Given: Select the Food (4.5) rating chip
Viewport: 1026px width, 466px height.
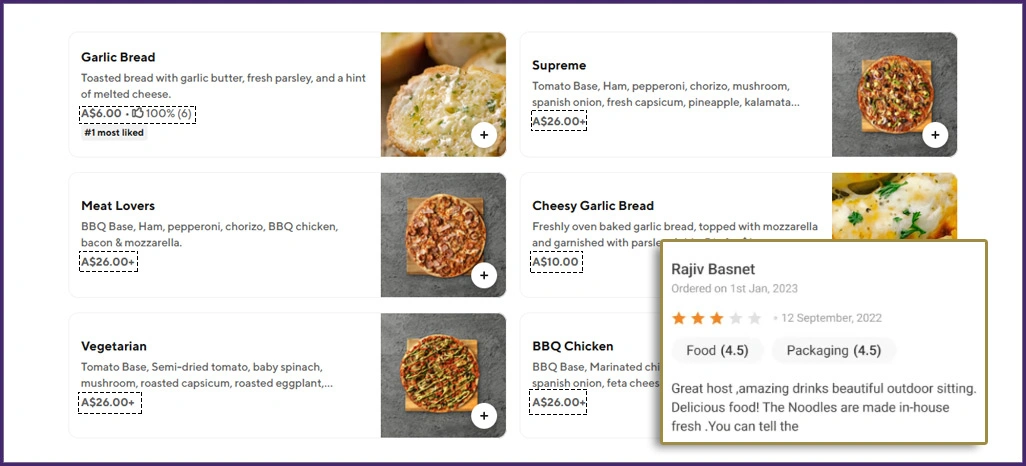Looking at the screenshot, I should 717,351.
